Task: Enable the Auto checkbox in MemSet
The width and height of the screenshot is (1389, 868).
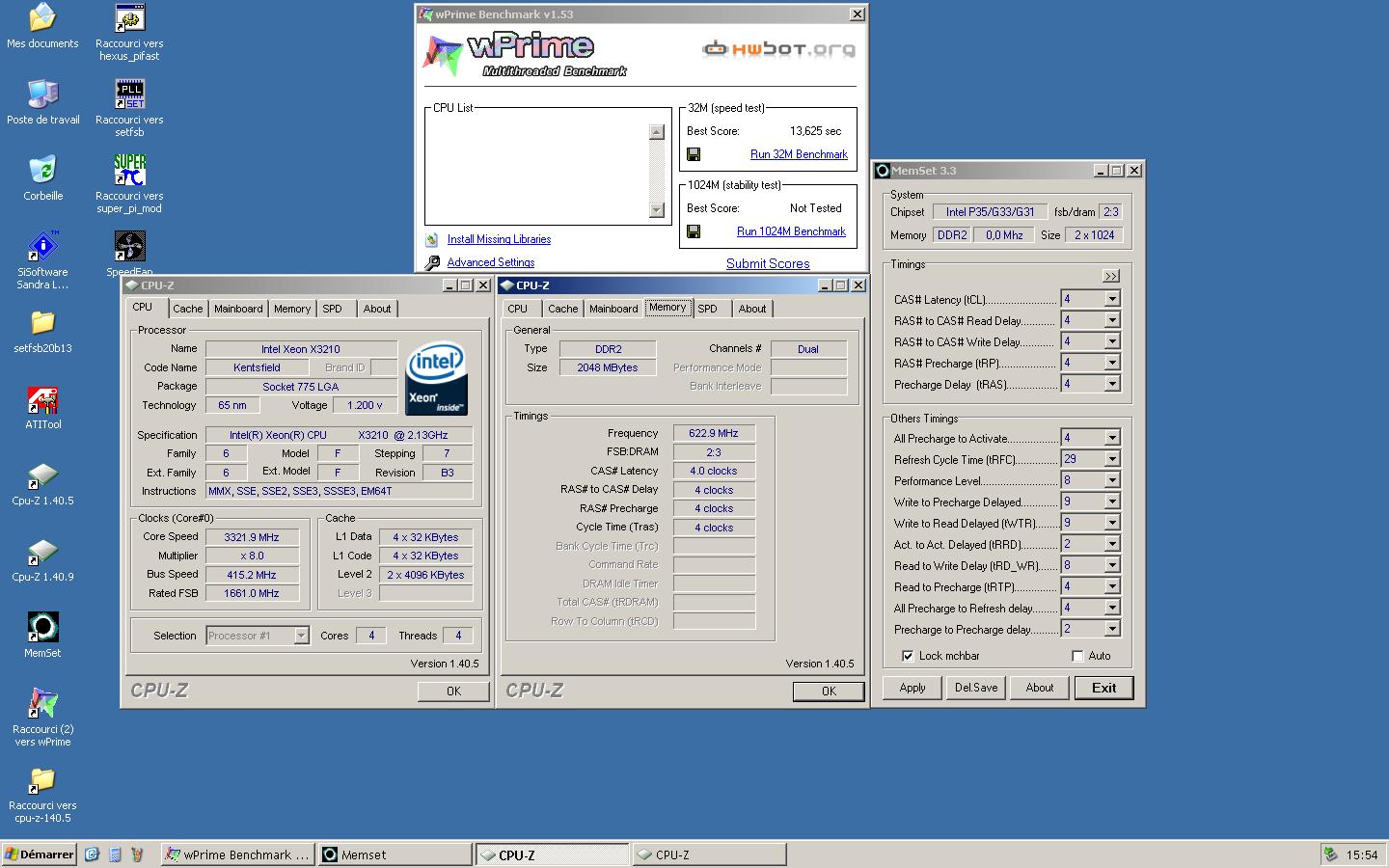Action: 1077,656
